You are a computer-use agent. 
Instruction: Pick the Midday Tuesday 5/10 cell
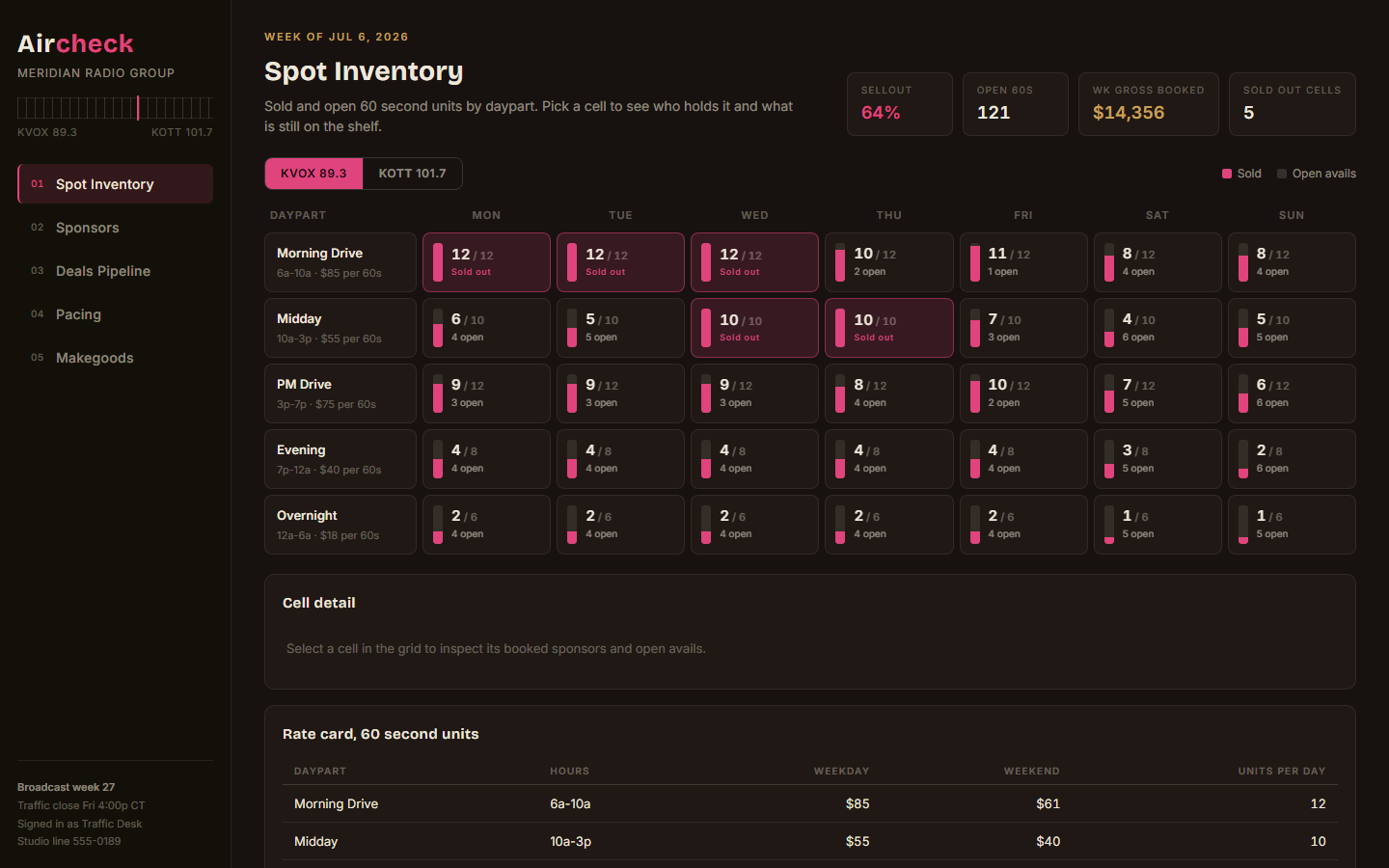tap(620, 328)
